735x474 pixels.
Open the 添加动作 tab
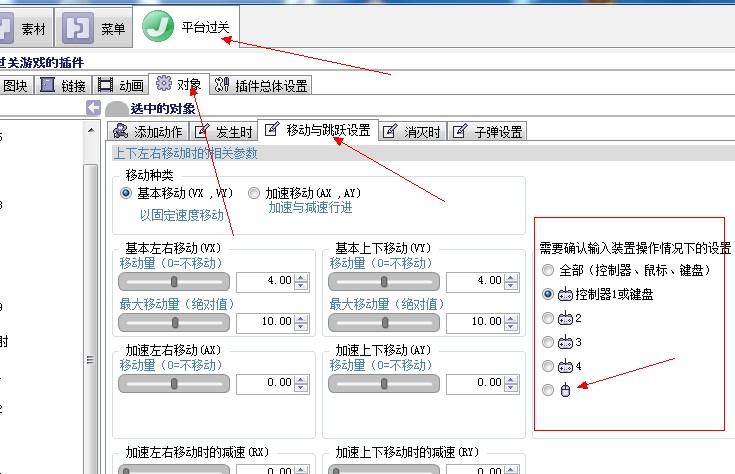[148, 131]
